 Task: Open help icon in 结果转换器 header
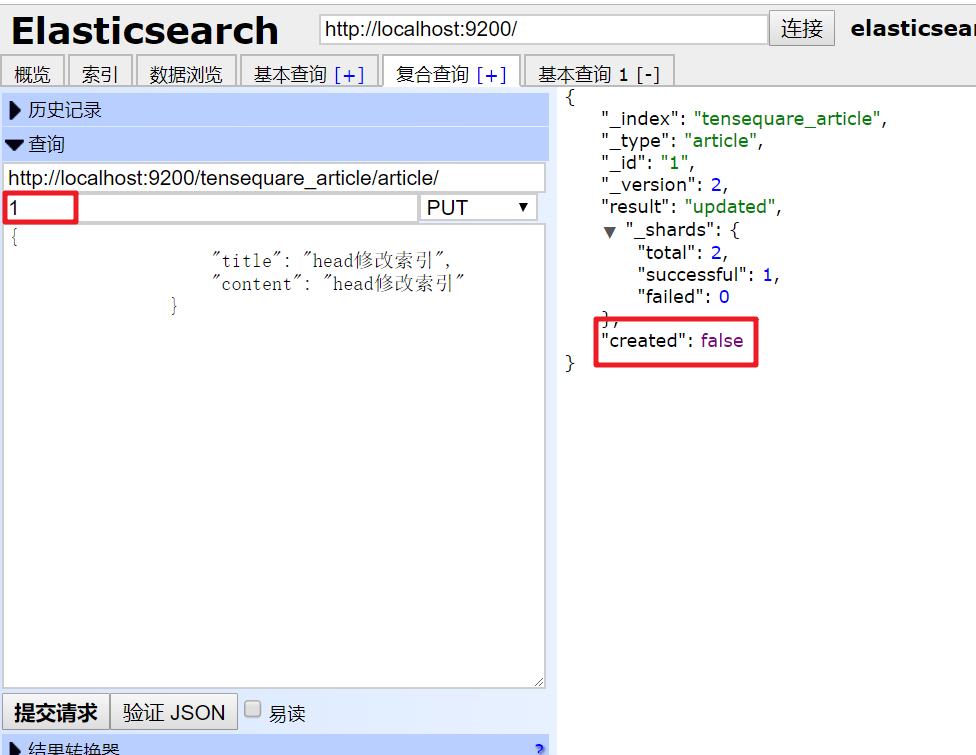coord(539,749)
